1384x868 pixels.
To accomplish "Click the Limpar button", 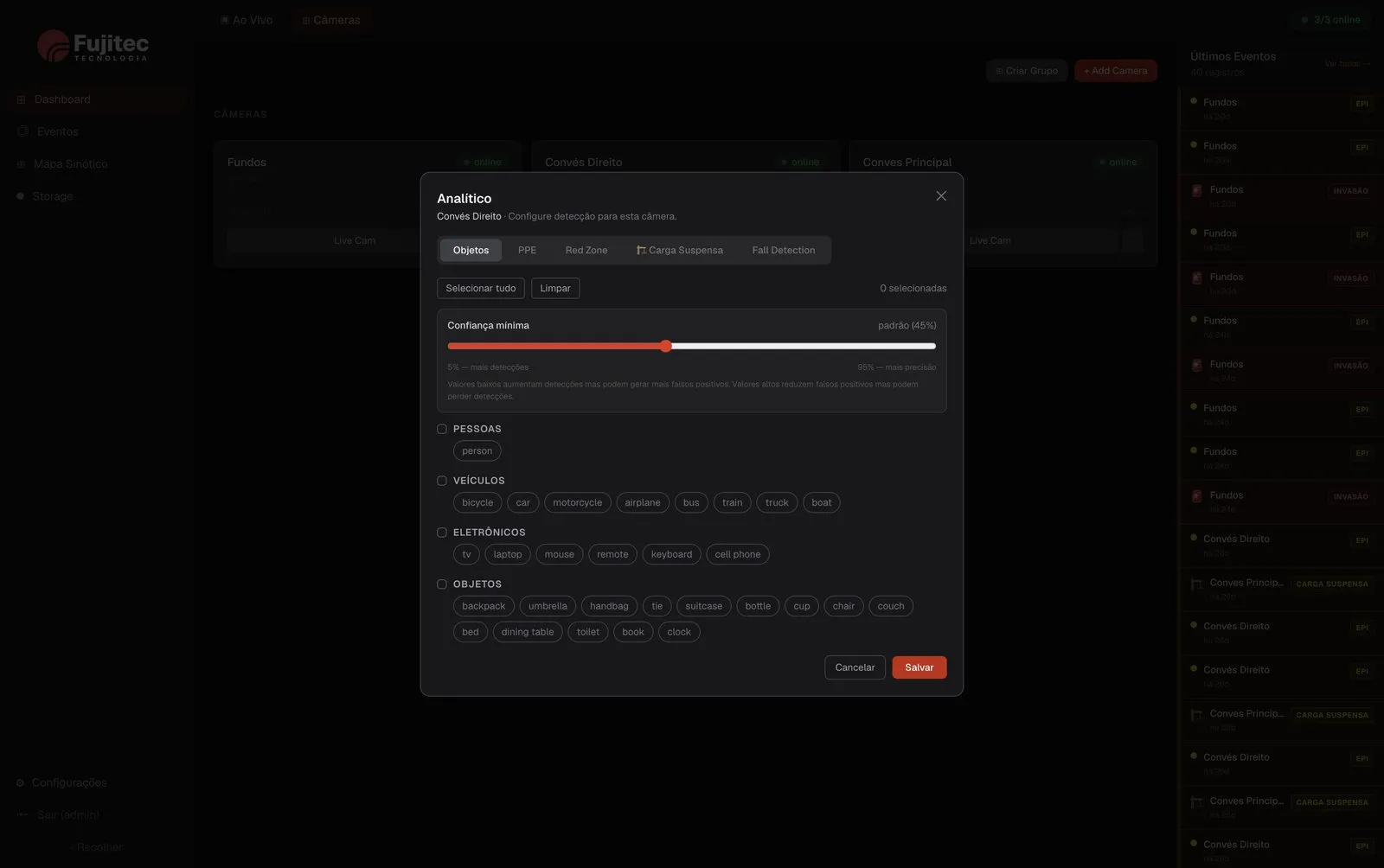I will pos(555,288).
